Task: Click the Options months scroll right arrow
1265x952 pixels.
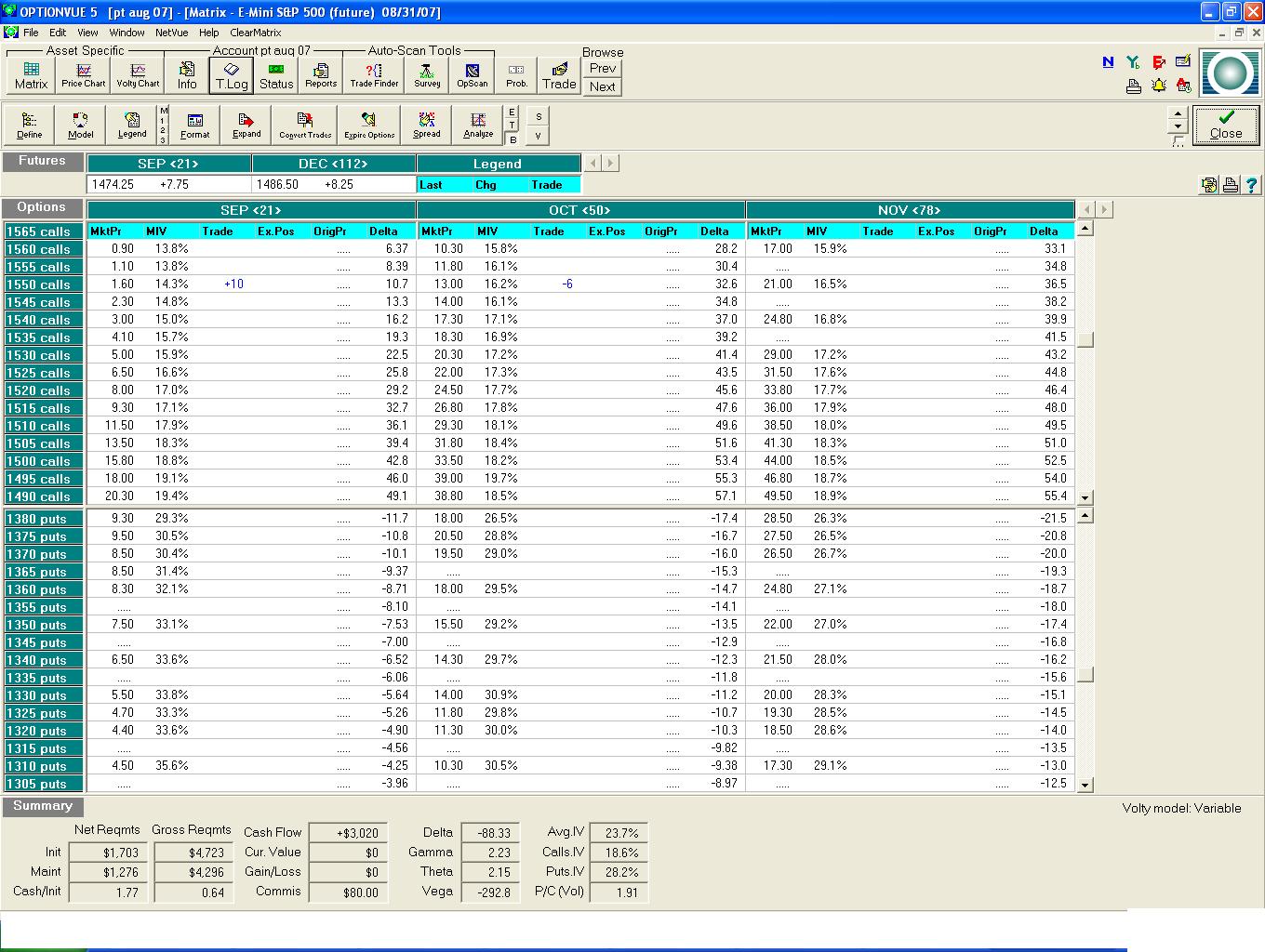Action: 1105,209
